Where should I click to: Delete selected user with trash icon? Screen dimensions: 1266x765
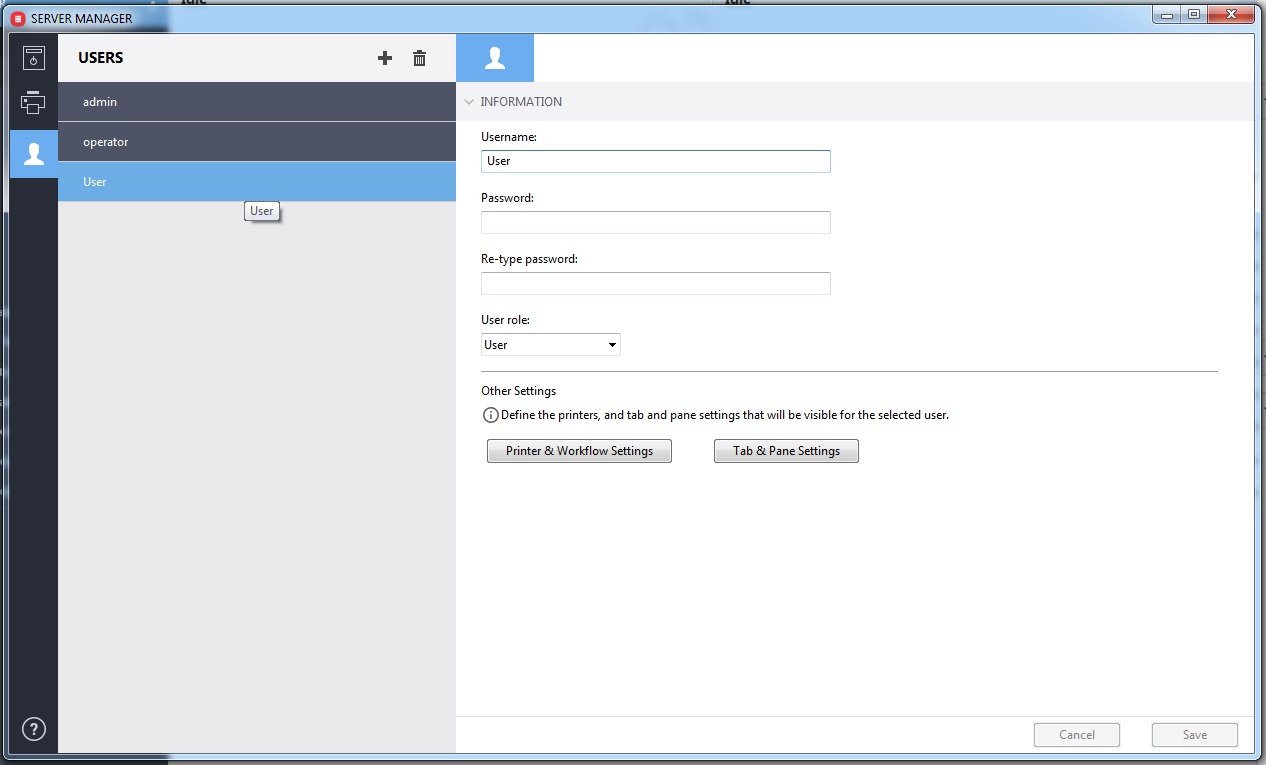tap(420, 58)
